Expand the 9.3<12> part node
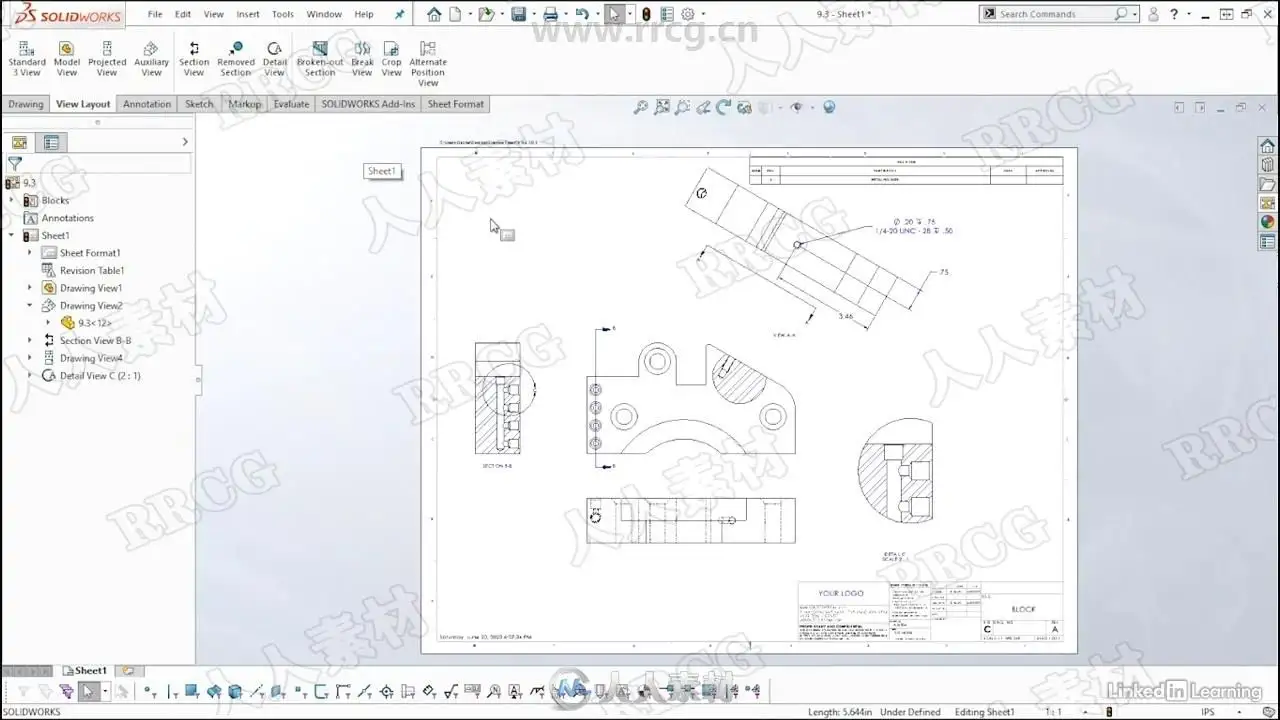This screenshot has width=1280, height=720. 48,323
